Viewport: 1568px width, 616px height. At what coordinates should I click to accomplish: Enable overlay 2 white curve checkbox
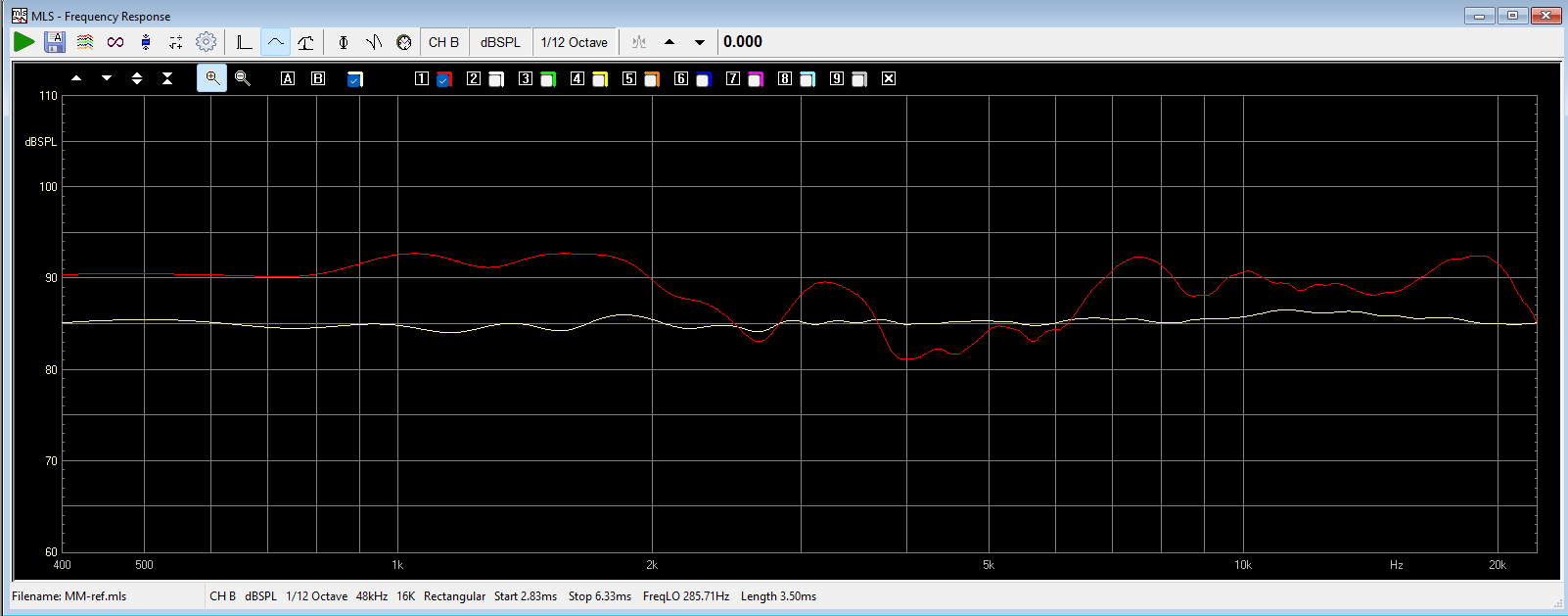click(496, 79)
